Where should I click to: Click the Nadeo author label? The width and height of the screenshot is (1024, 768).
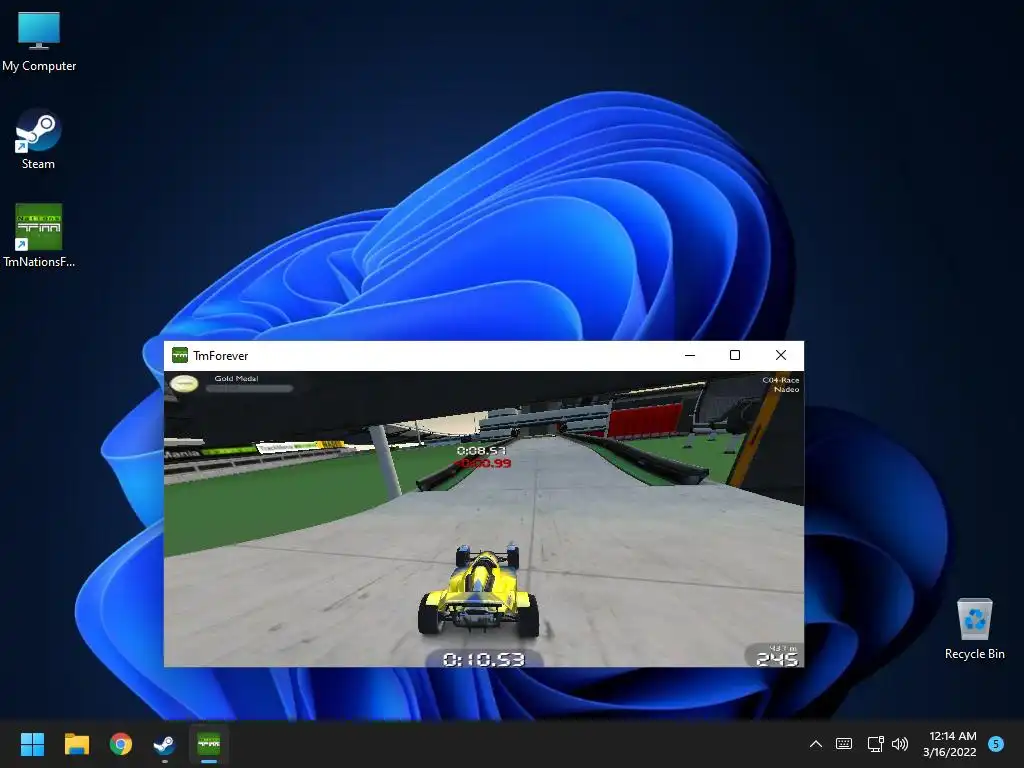click(x=786, y=389)
